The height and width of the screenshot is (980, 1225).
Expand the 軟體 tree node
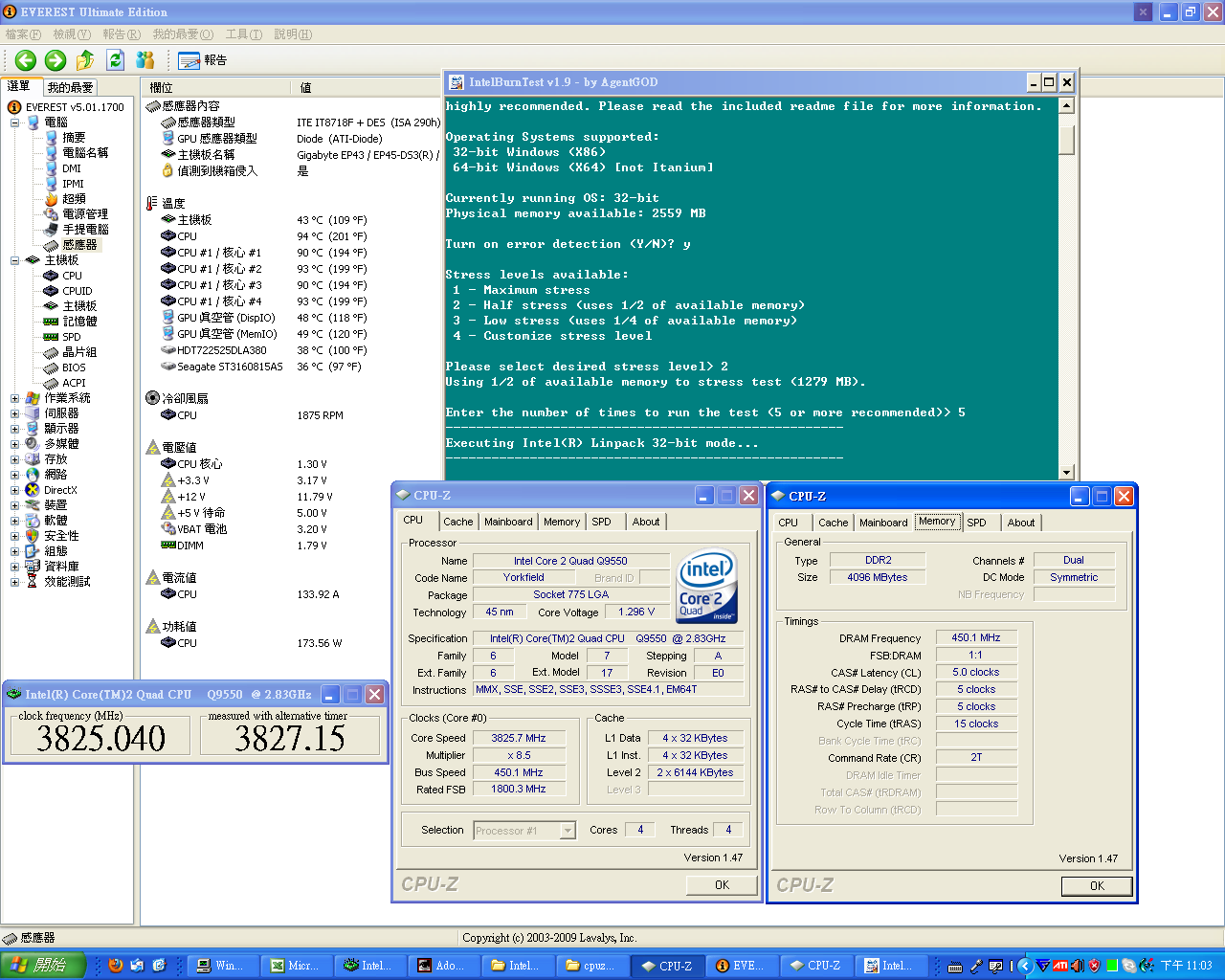point(14,521)
